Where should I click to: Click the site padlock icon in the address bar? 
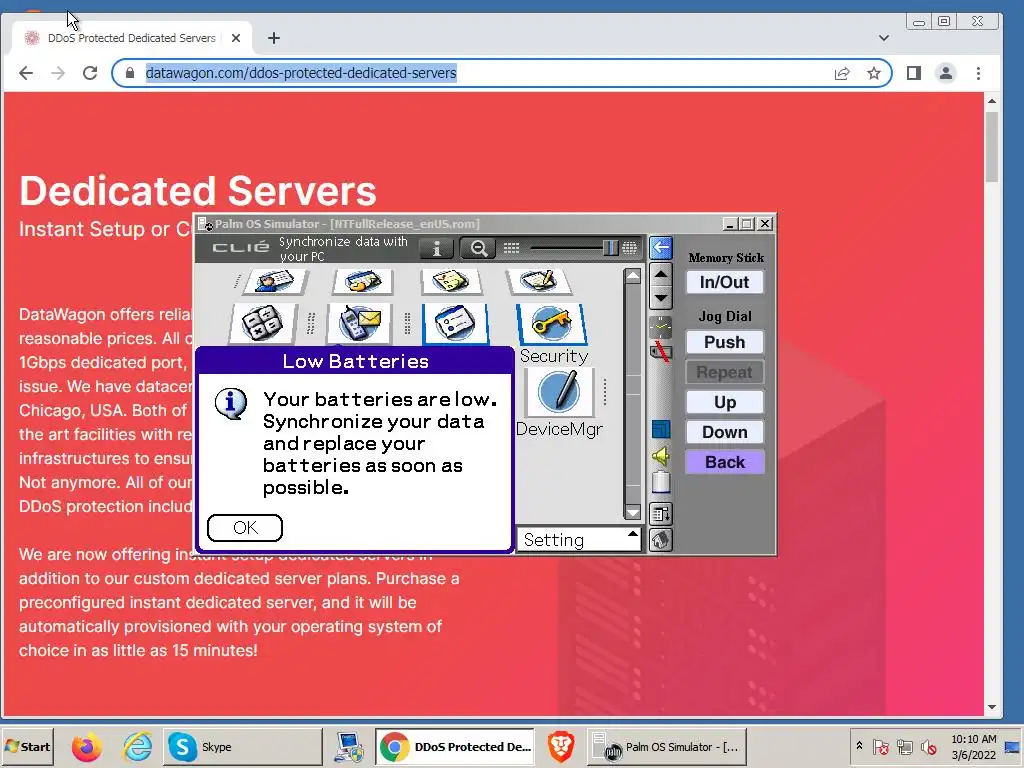(130, 73)
